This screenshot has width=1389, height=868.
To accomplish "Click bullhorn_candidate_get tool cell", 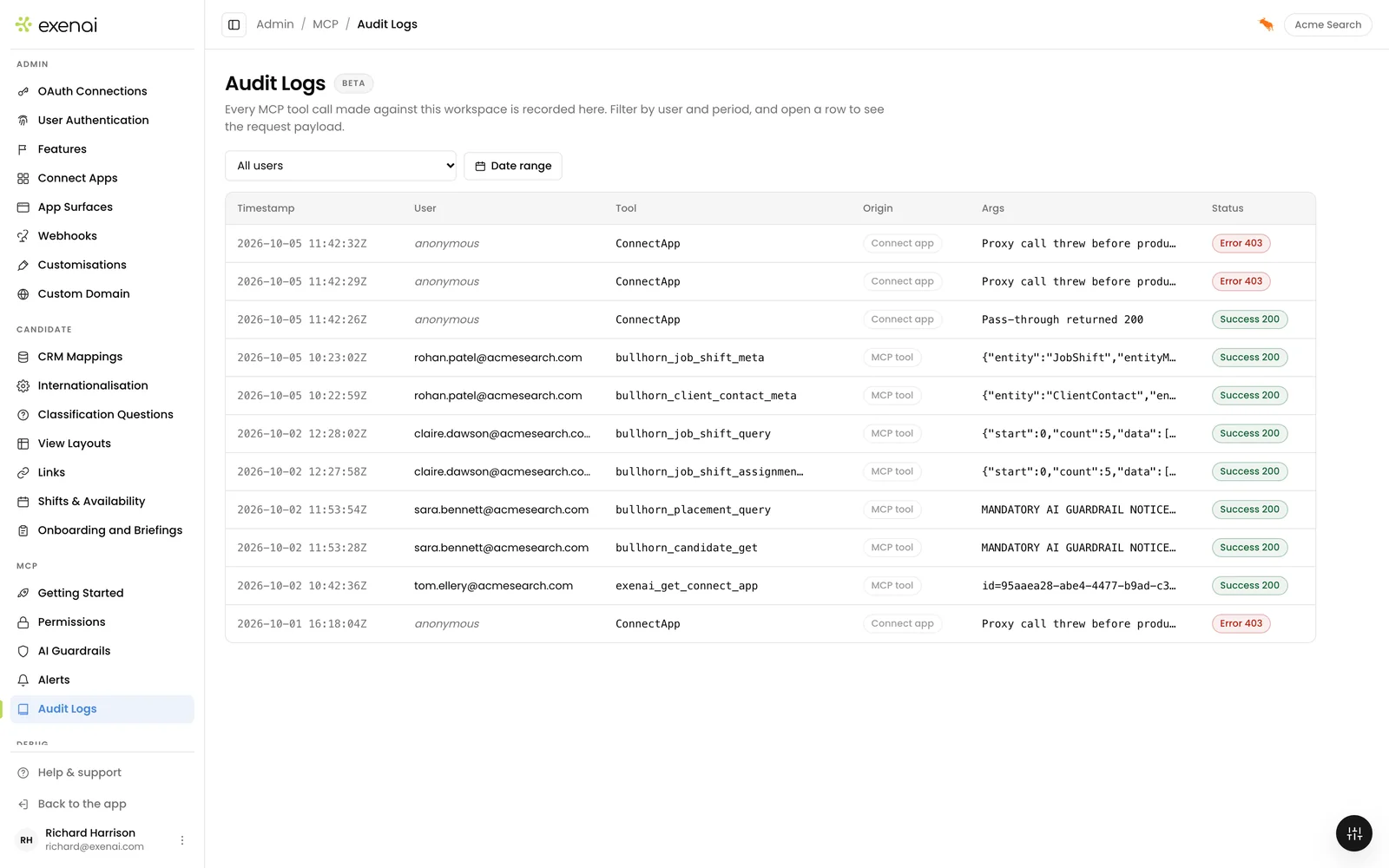I will 687,548.
